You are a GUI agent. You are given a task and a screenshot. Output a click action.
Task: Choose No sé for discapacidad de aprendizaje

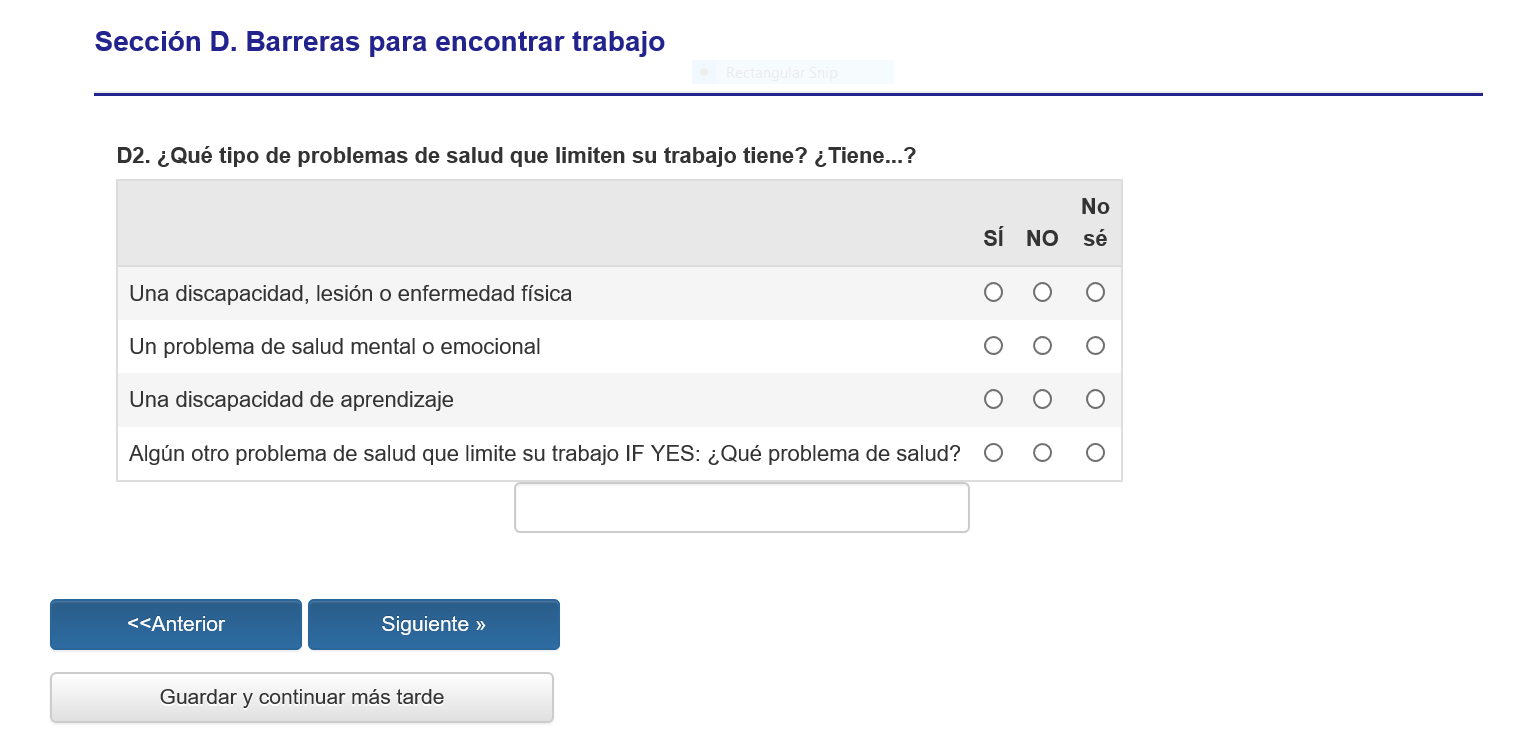point(1095,399)
